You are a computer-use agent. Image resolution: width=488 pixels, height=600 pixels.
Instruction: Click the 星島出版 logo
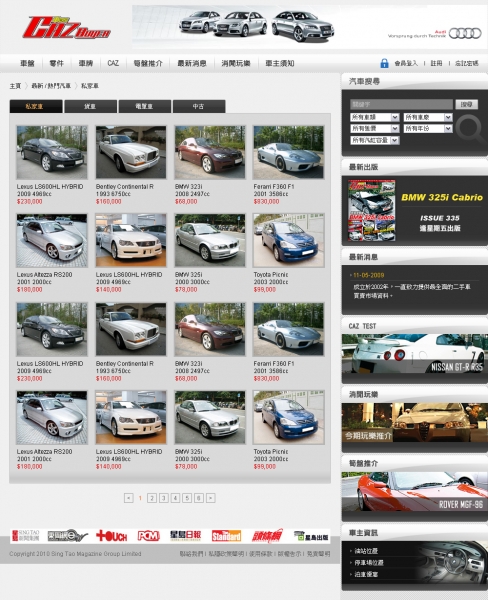(x=312, y=536)
